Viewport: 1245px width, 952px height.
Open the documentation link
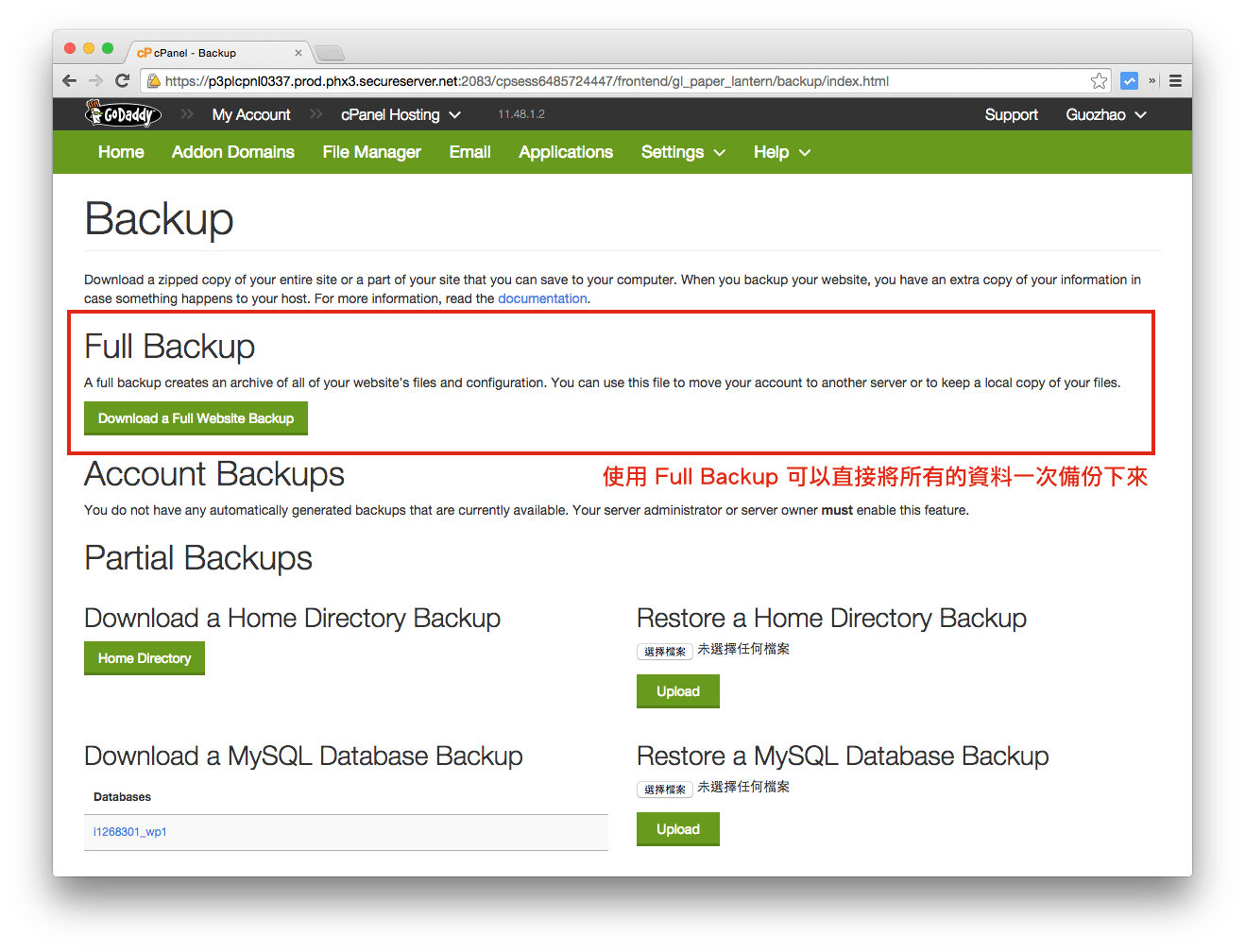coord(542,298)
